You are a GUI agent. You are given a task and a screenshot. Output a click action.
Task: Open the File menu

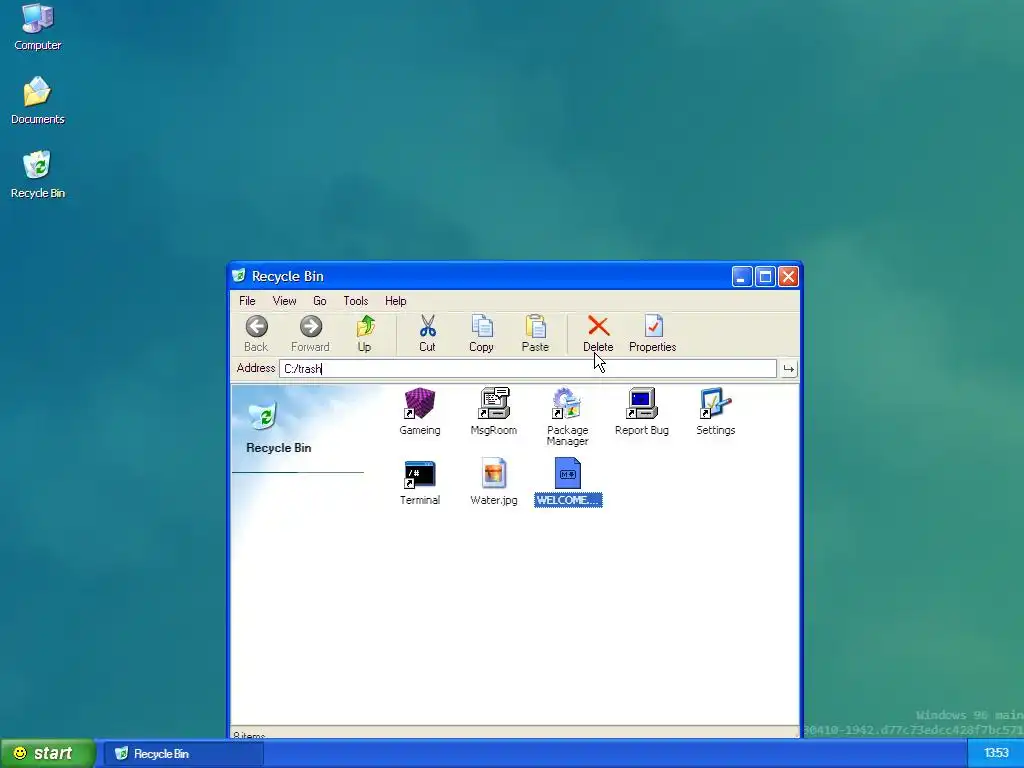coord(247,301)
